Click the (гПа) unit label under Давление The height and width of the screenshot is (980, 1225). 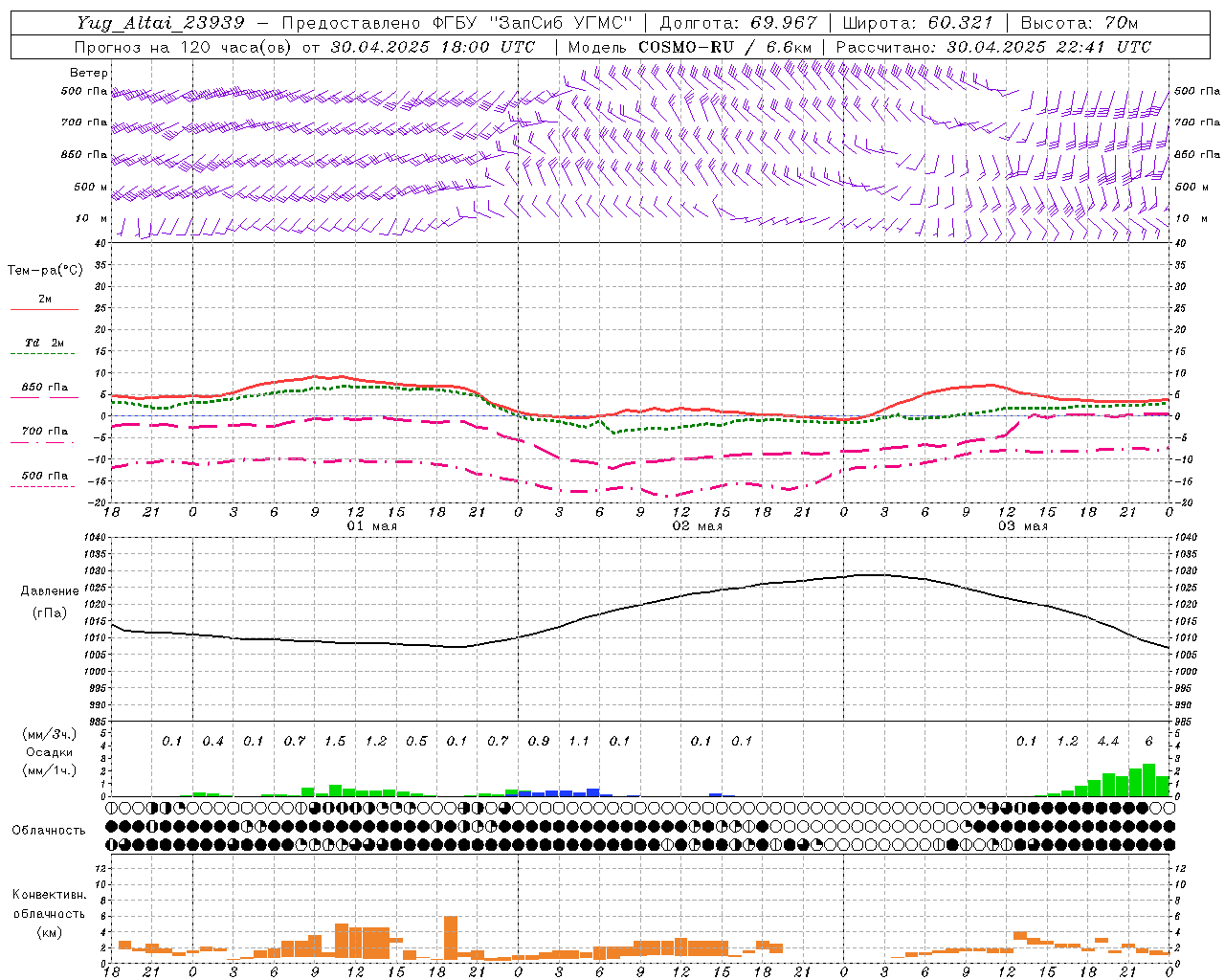click(x=48, y=613)
